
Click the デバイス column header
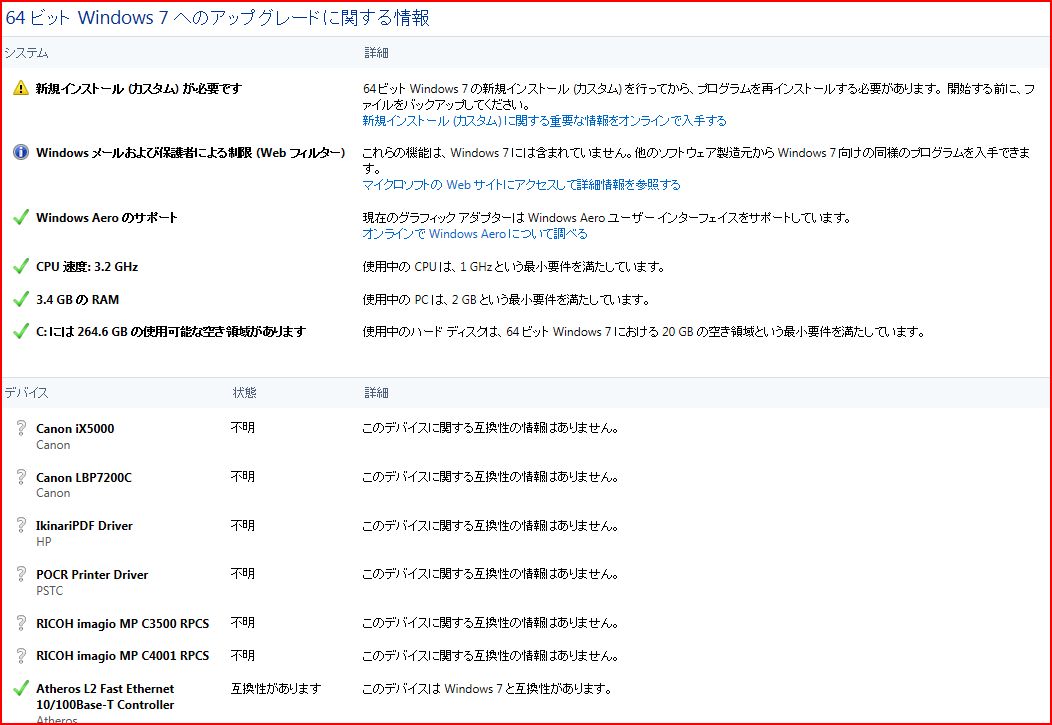pos(26,392)
